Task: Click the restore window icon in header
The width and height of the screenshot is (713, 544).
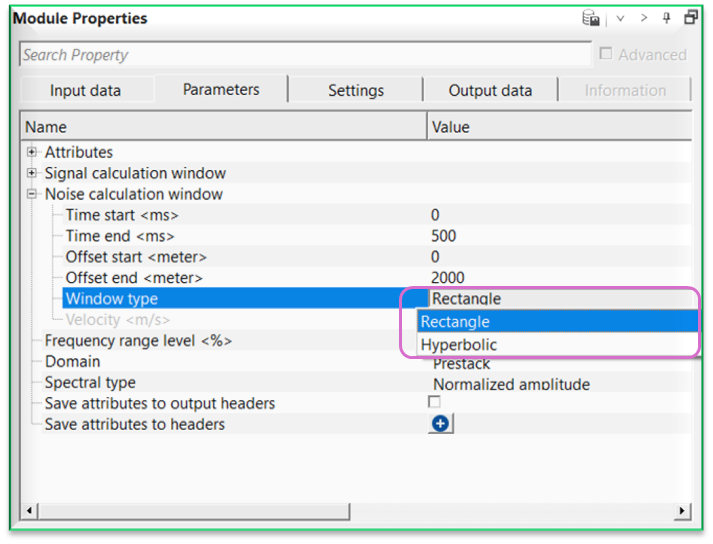Action: click(x=690, y=18)
